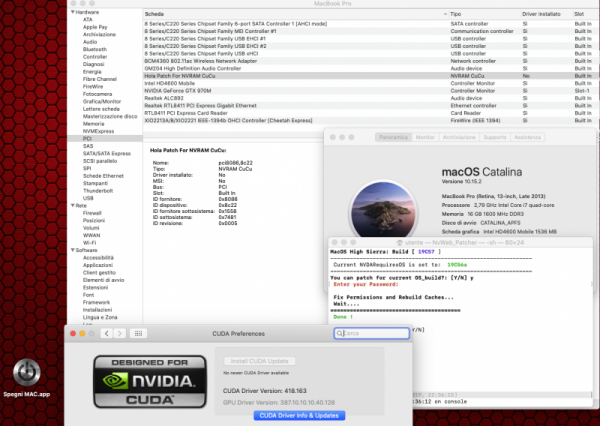Image resolution: width=600 pixels, height=426 pixels.
Task: Select Apple Pay in the sidebar
Action: click(x=95, y=27)
